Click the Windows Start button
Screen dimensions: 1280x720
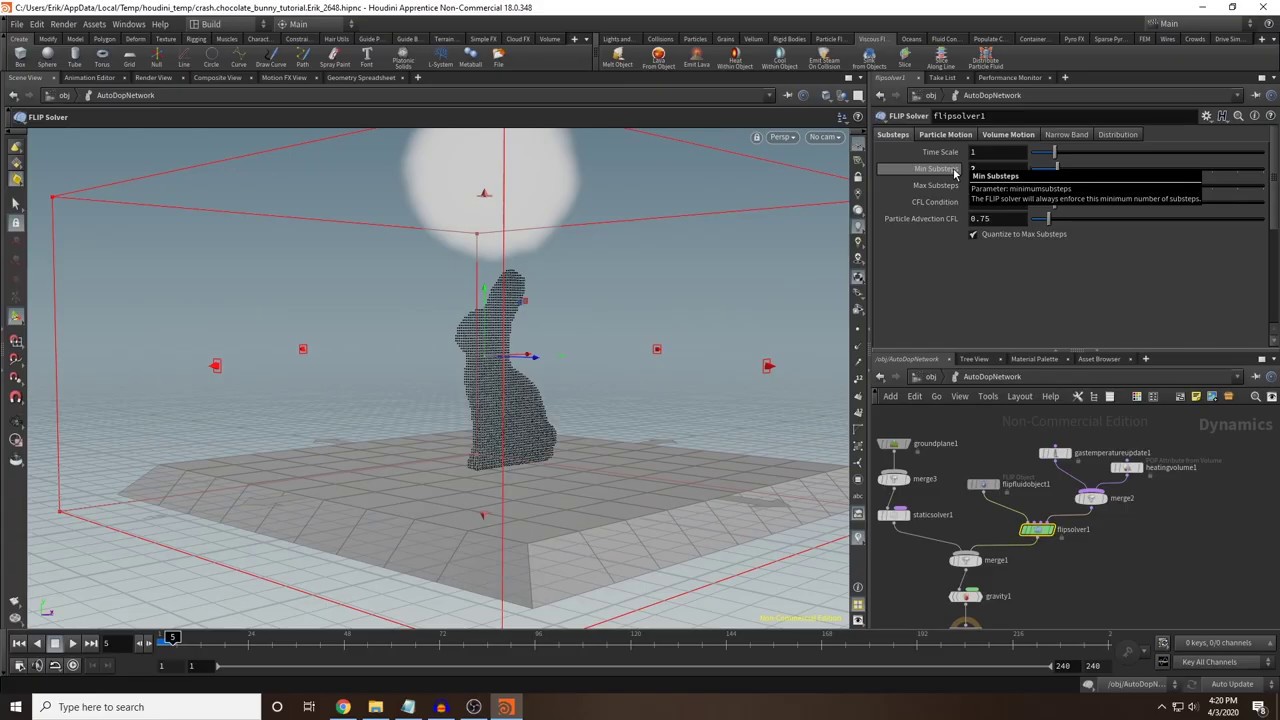[x=15, y=707]
